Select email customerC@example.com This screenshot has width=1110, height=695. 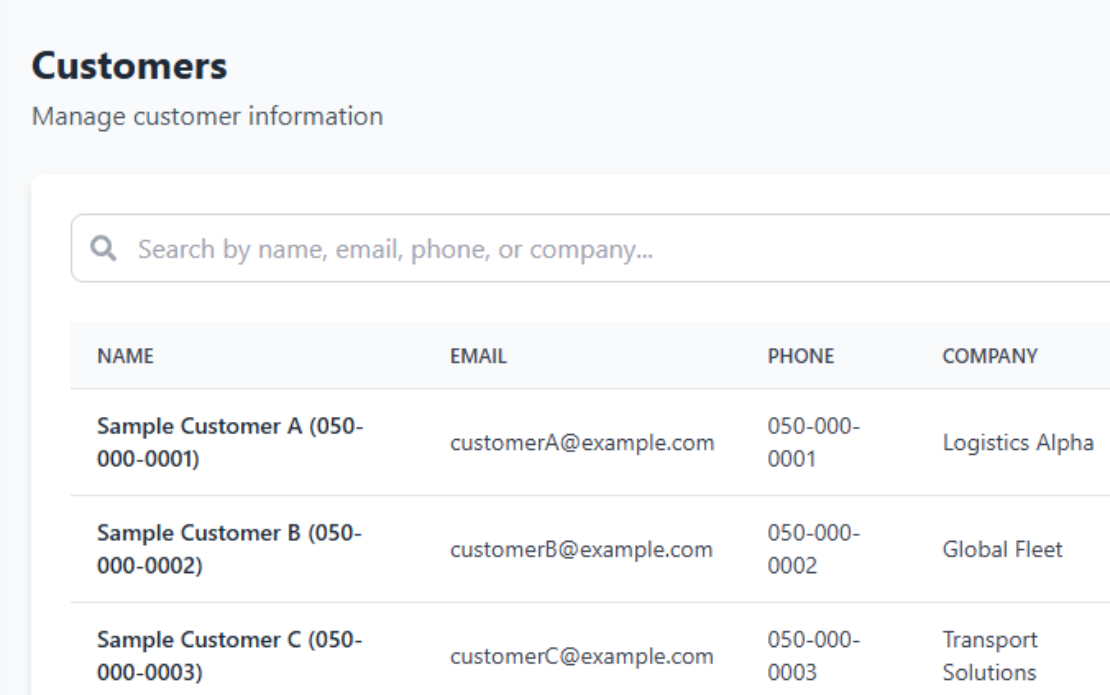pos(582,657)
